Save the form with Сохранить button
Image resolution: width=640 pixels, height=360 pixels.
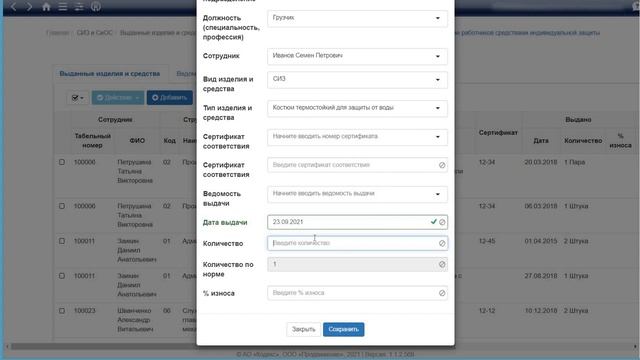click(x=343, y=329)
